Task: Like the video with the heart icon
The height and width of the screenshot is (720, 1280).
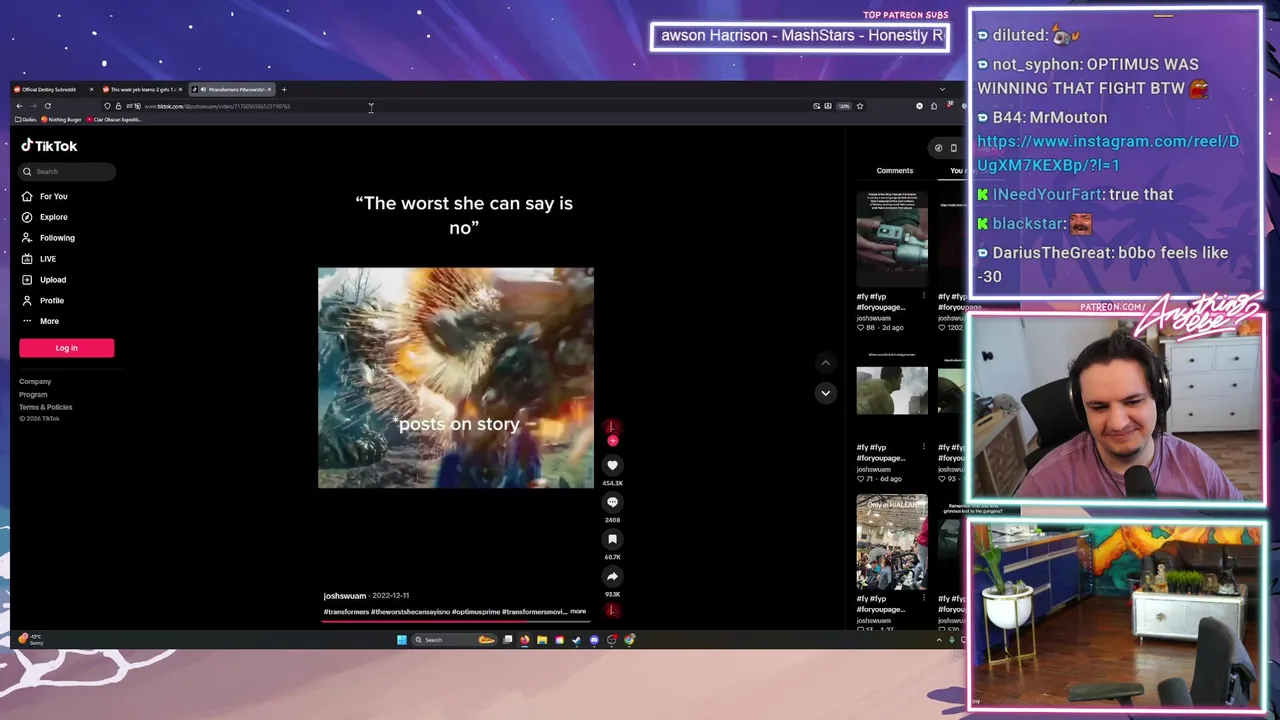Action: (x=612, y=465)
